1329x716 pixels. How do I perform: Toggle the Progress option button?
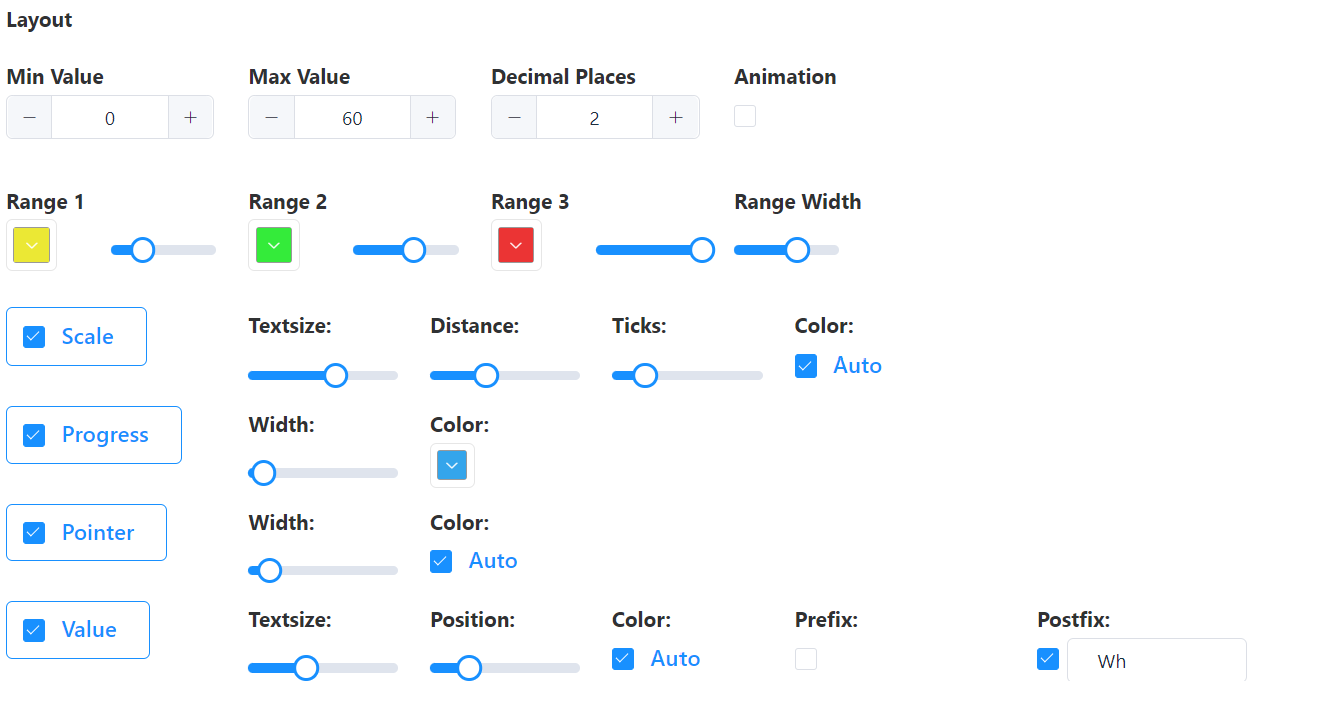click(x=93, y=435)
